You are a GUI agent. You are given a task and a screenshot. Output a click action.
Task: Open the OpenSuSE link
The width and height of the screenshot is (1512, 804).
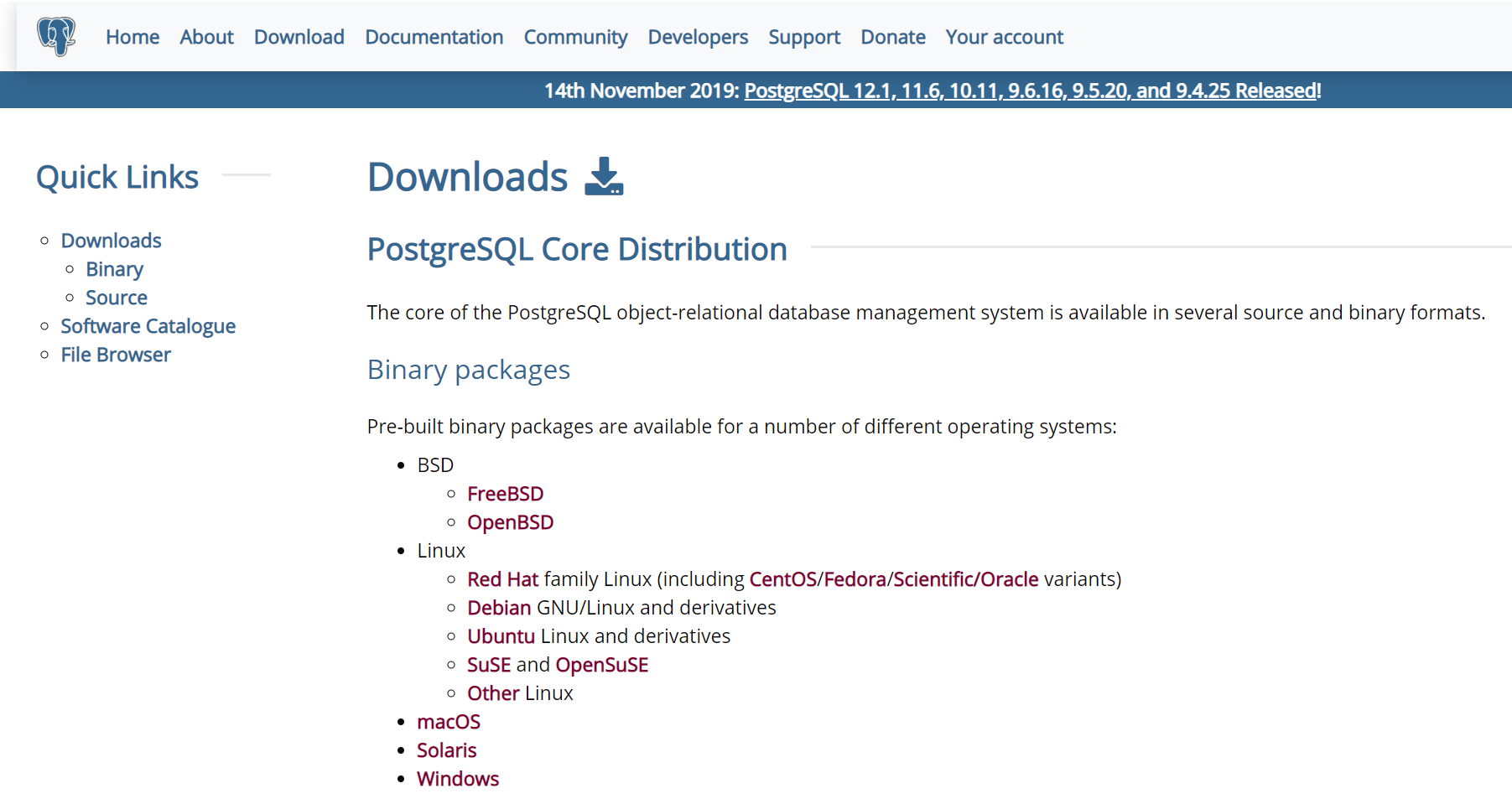[x=602, y=665]
